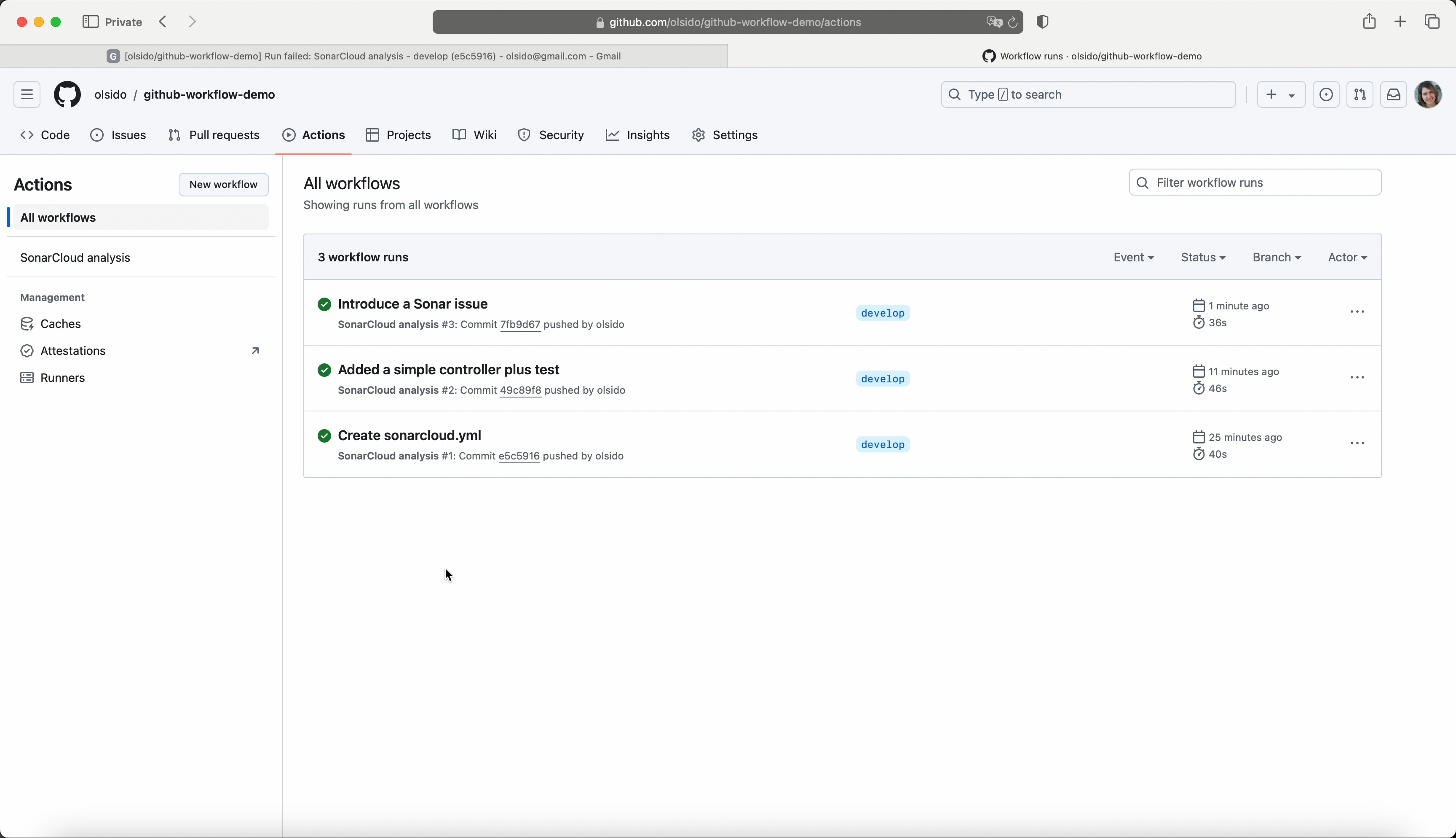Click Safari's reload page icon
Screen dimensions: 1456x838
(1013, 22)
